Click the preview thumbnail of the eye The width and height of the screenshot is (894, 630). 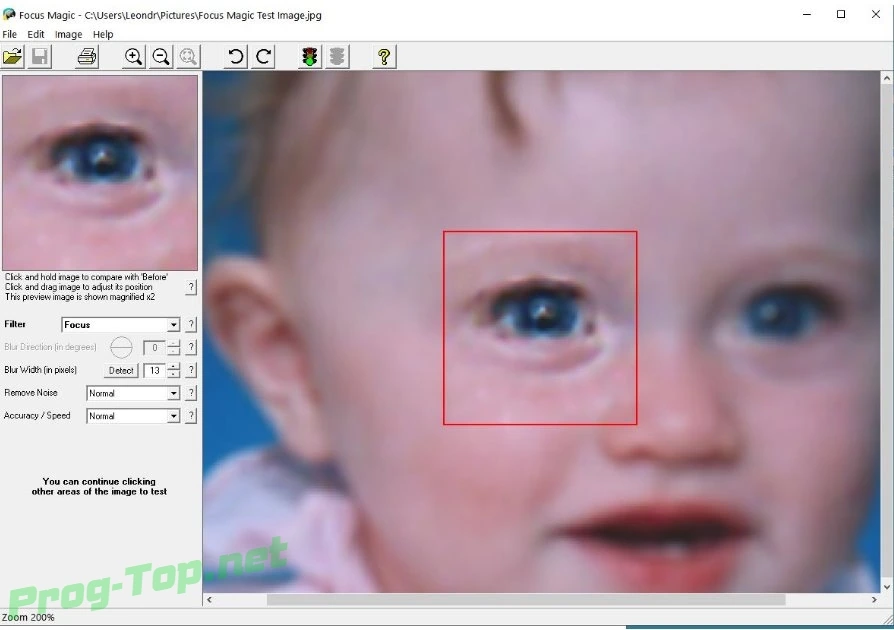click(100, 173)
